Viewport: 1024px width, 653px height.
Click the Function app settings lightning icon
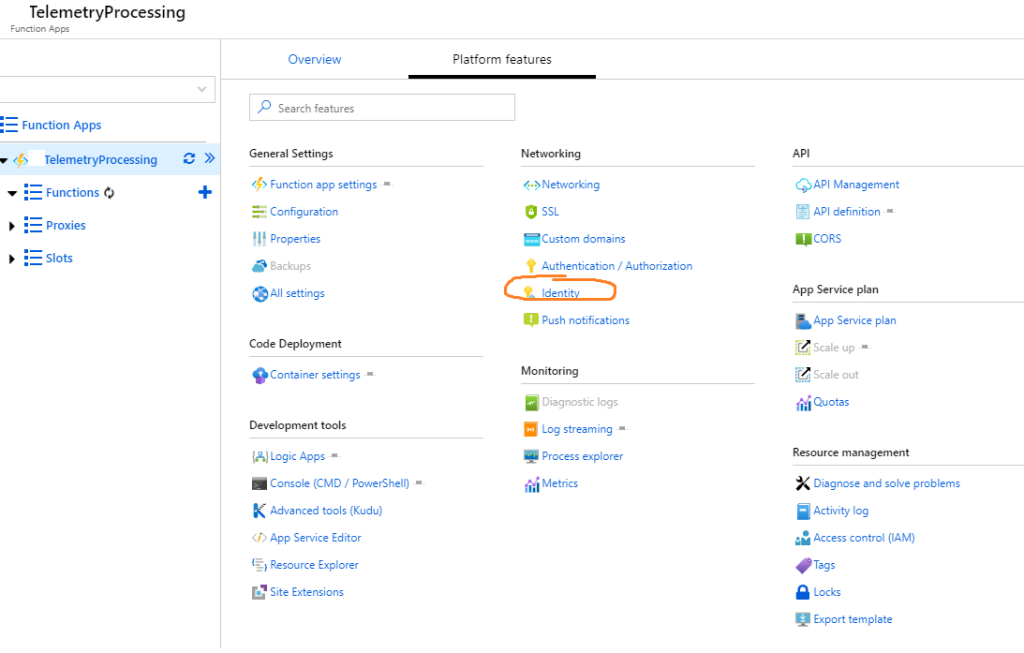point(259,184)
